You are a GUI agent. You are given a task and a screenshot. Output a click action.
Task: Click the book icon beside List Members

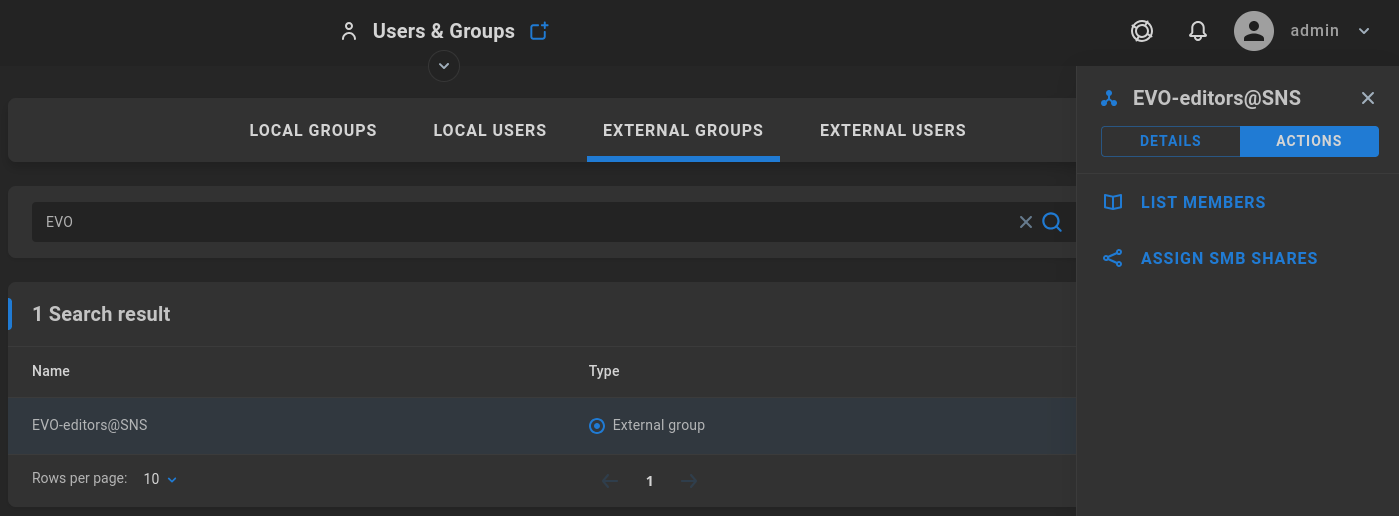click(1113, 202)
